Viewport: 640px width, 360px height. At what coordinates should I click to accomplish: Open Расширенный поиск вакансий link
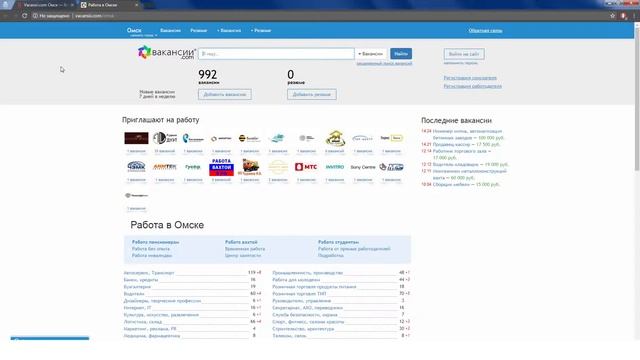point(384,63)
